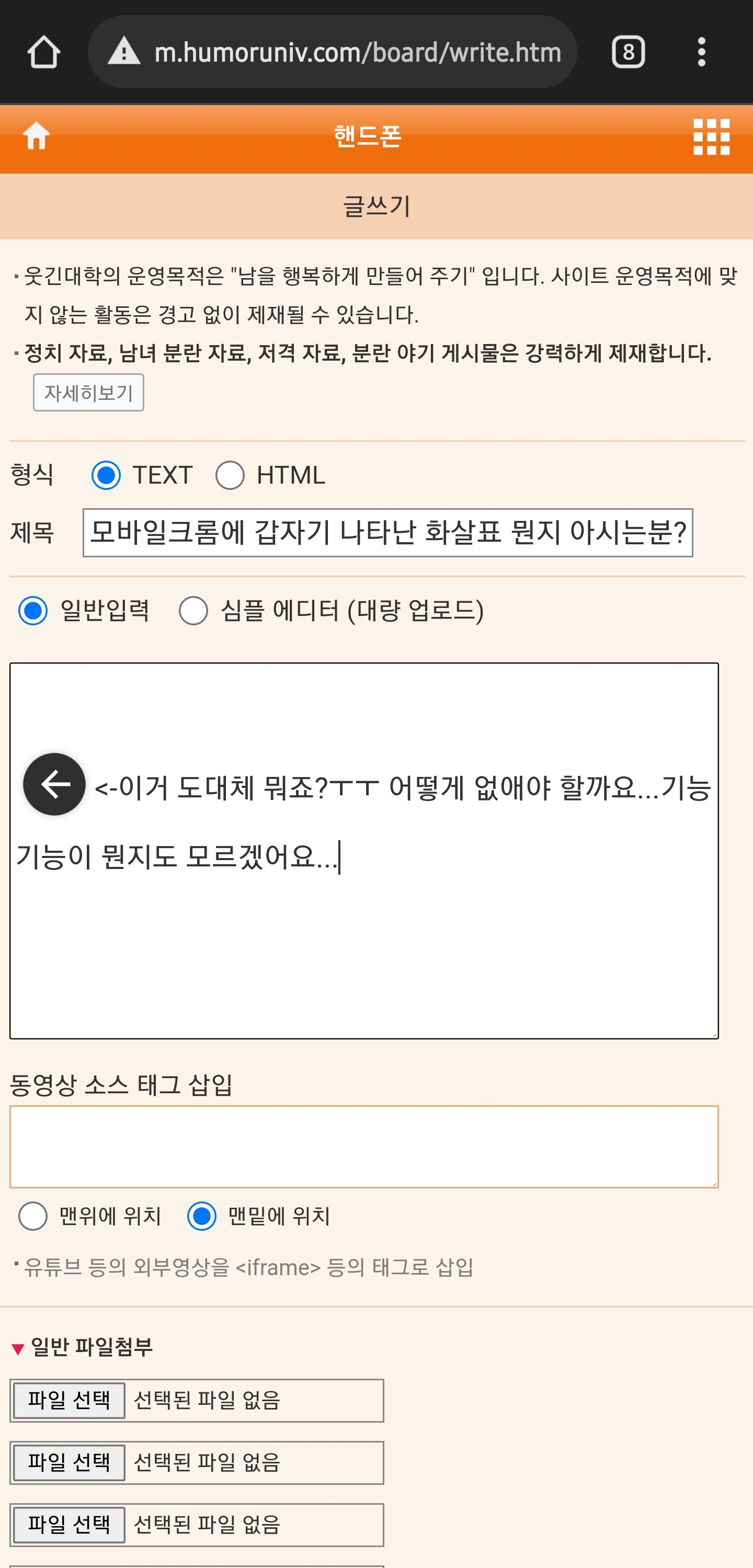
Task: Click the 동영상 소스 태그 삽입 text area
Action: coord(364,1147)
